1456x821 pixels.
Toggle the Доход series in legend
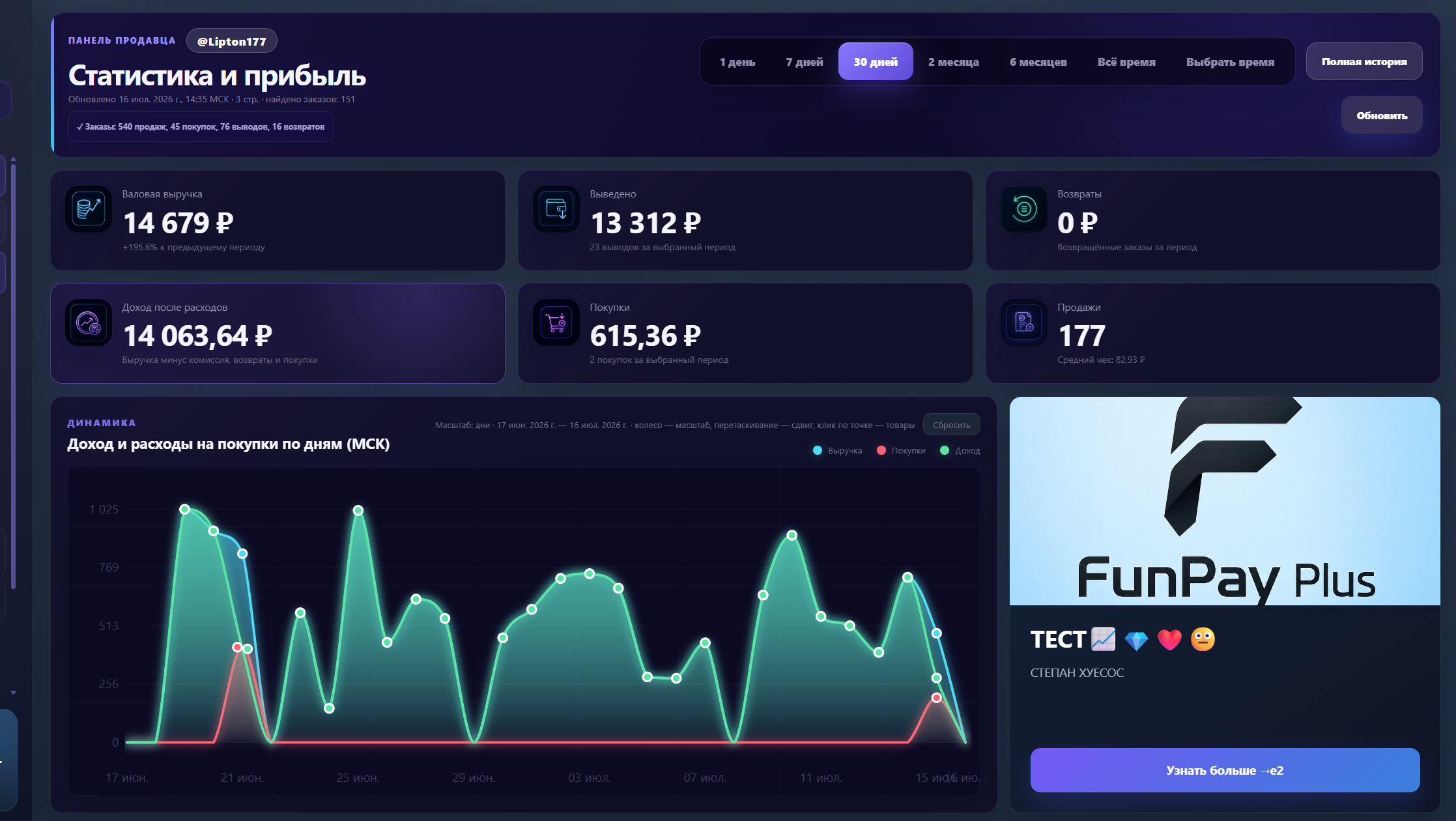[x=960, y=450]
